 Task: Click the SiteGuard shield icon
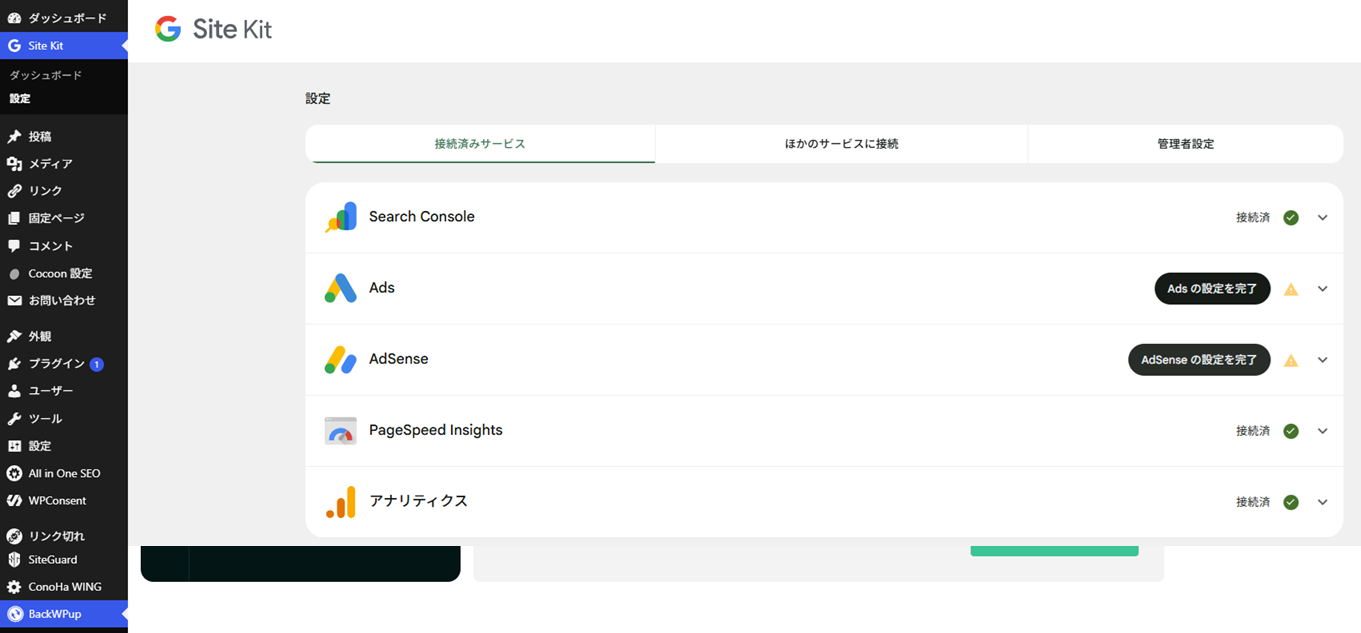(x=14, y=560)
